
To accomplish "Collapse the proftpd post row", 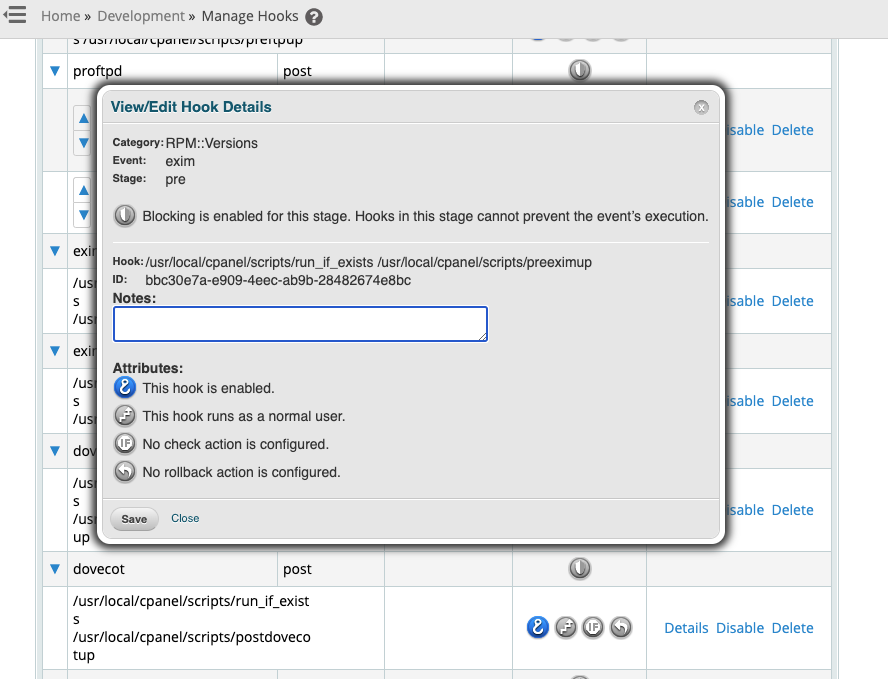I will click(55, 71).
